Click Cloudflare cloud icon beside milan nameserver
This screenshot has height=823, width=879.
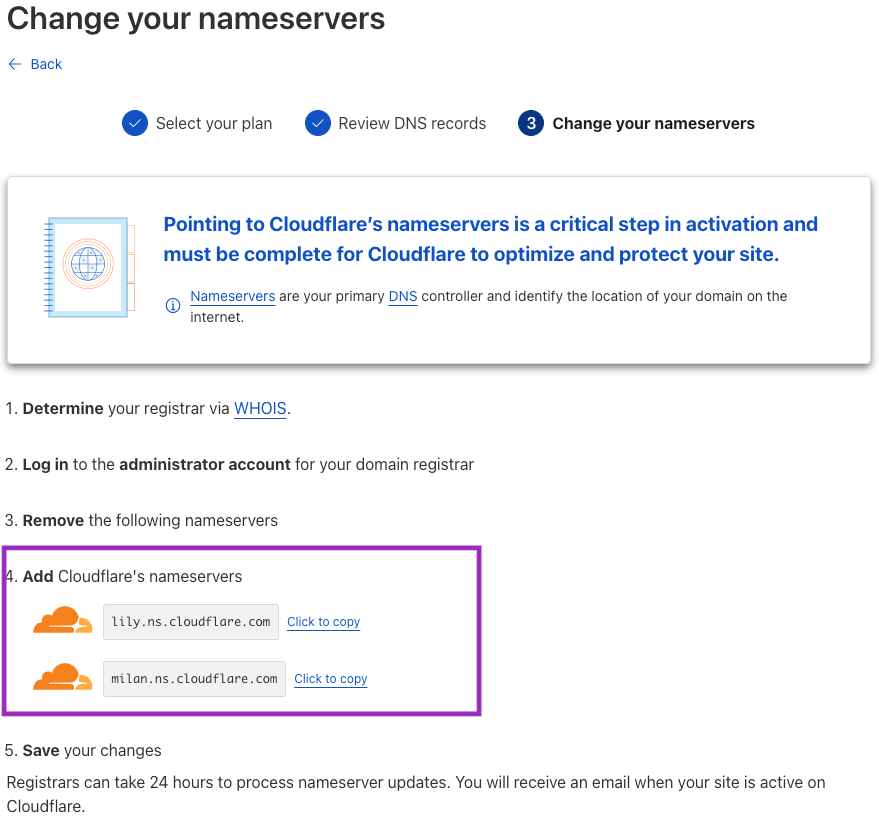(62, 677)
